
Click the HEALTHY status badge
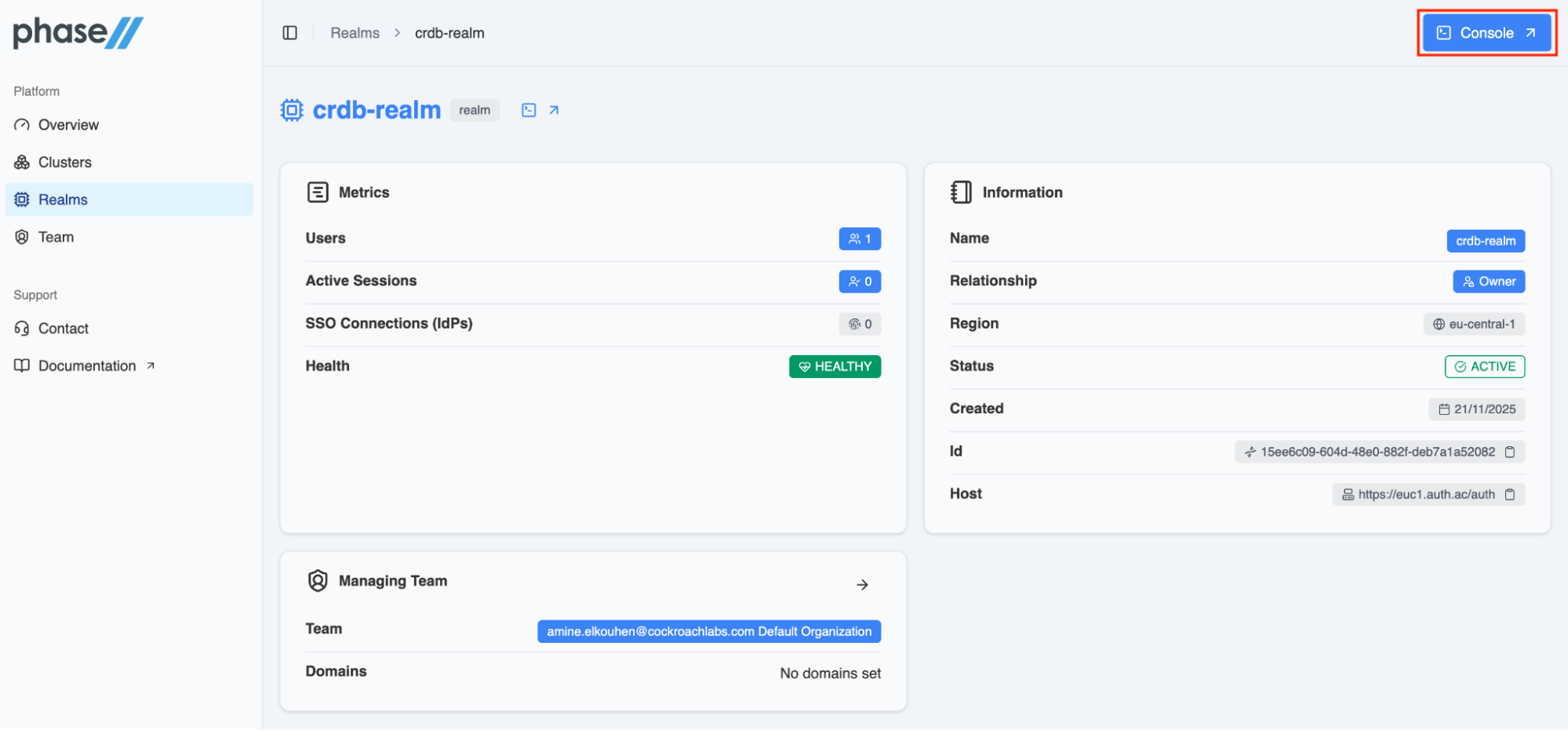834,366
